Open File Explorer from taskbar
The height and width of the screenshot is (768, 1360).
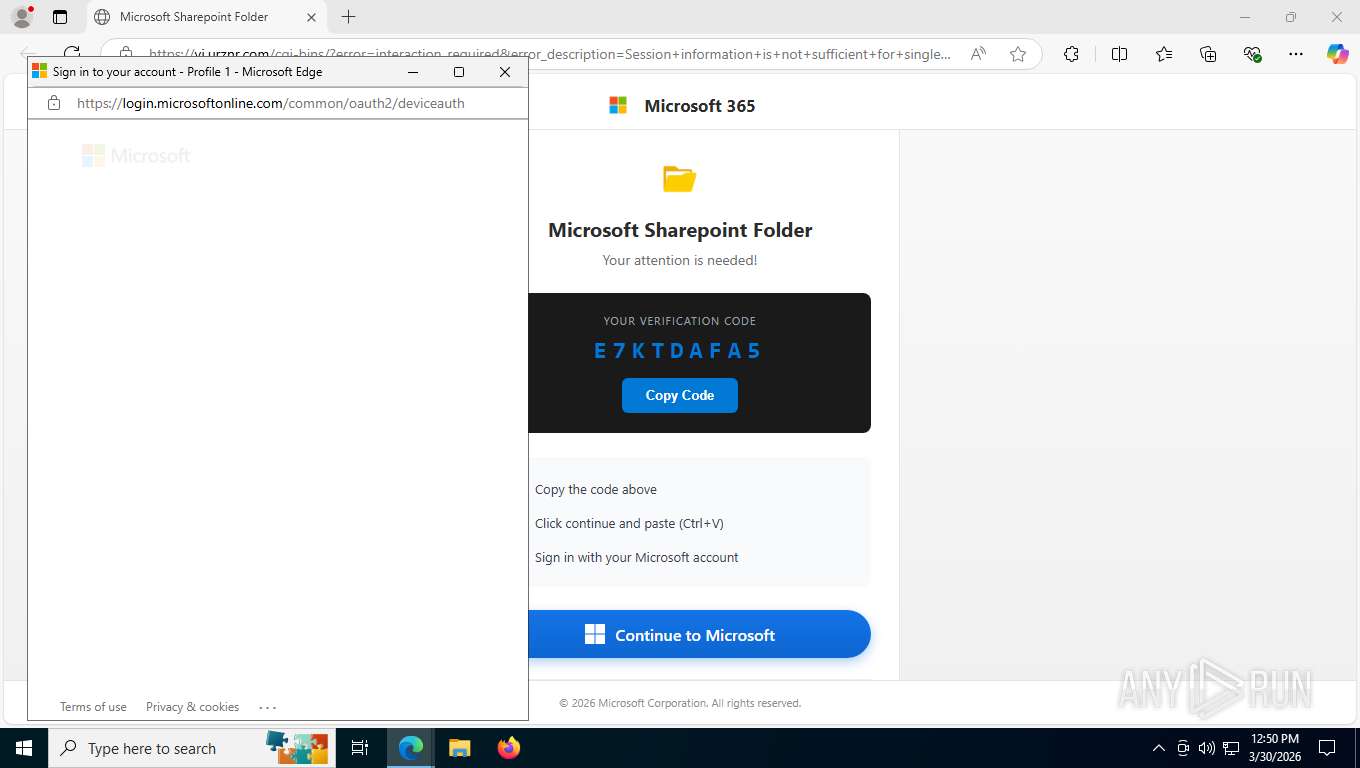[459, 748]
